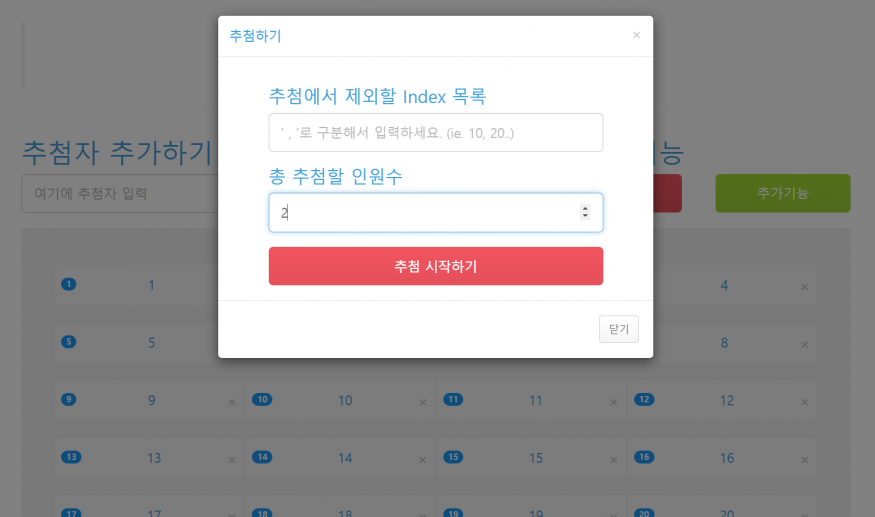Screen dimensions: 875x517
Task: Click the exclude Index list input field
Action: click(x=435, y=133)
